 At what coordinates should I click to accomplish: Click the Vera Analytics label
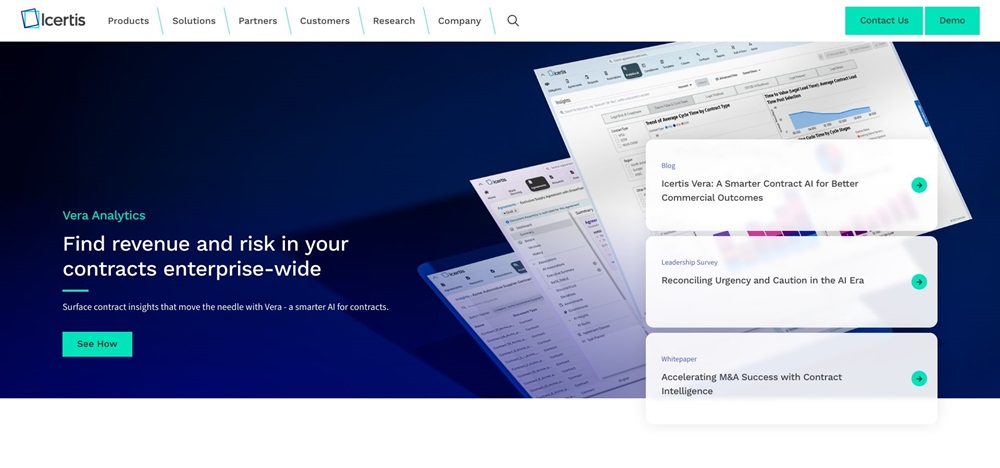104,215
